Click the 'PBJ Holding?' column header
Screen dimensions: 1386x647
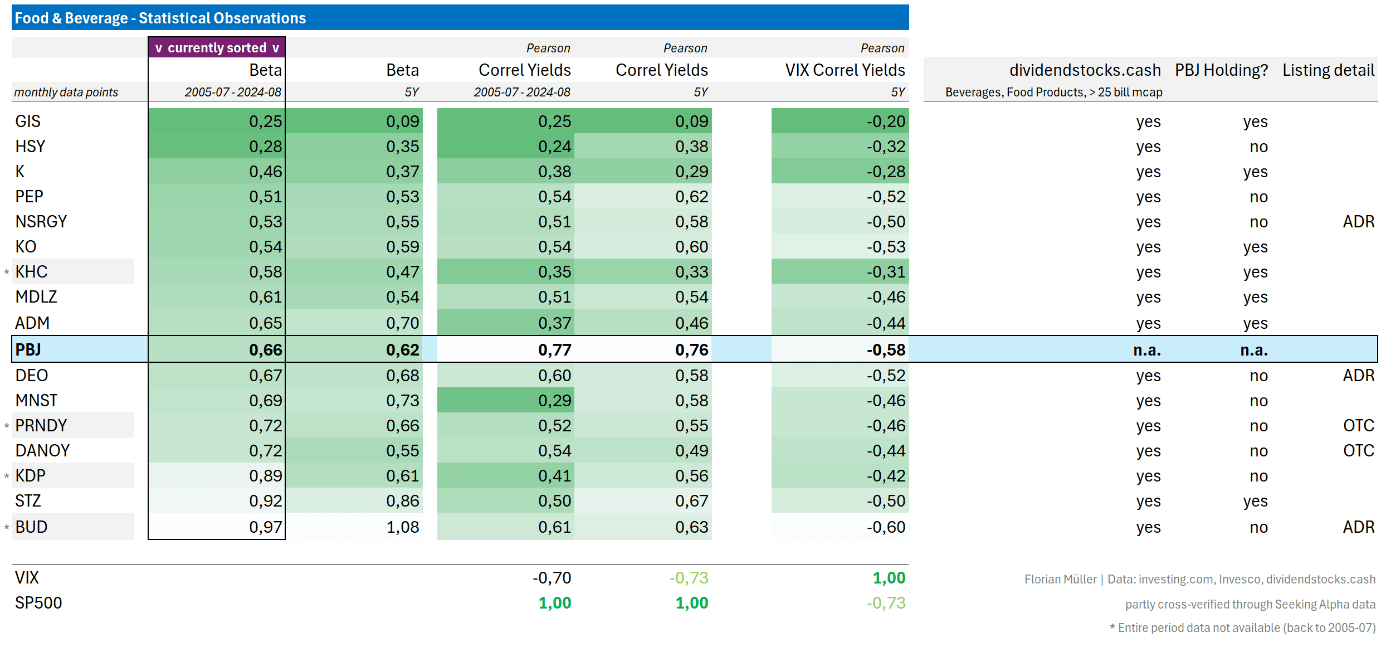point(1221,70)
